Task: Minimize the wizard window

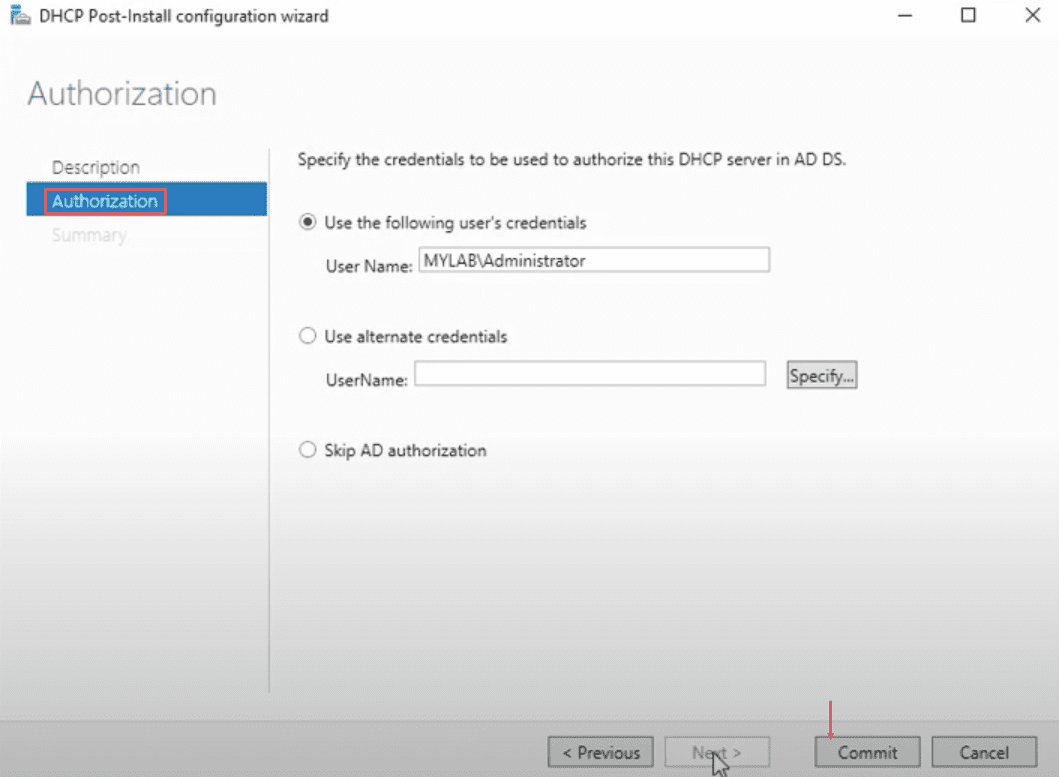Action: pos(904,16)
